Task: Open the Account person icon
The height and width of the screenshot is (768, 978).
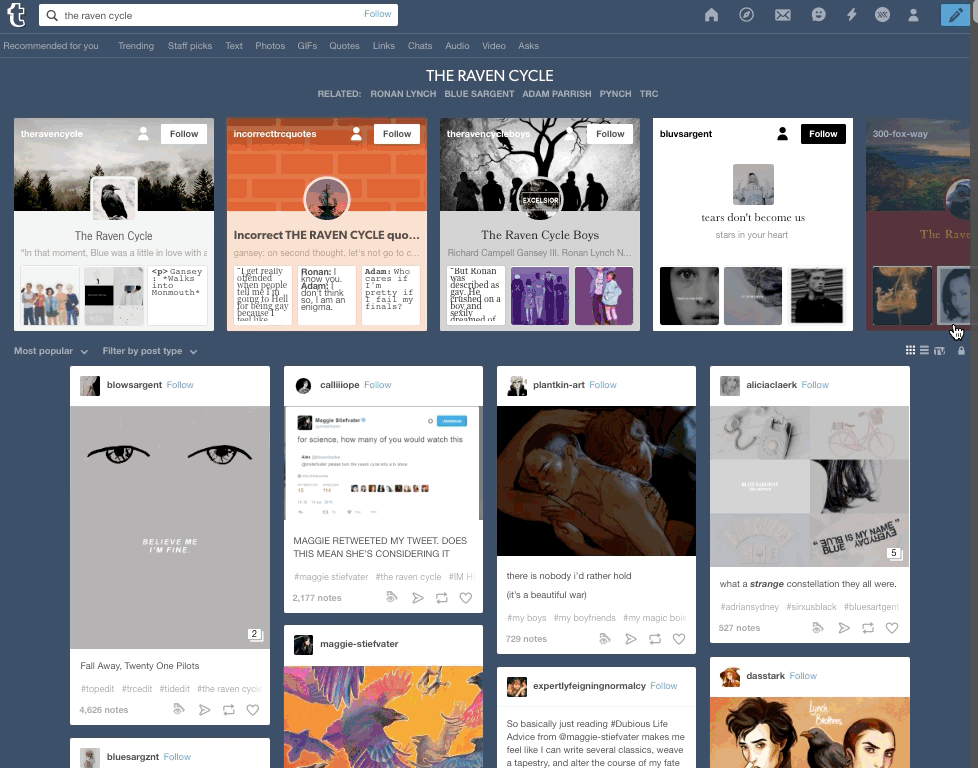Action: [x=913, y=15]
